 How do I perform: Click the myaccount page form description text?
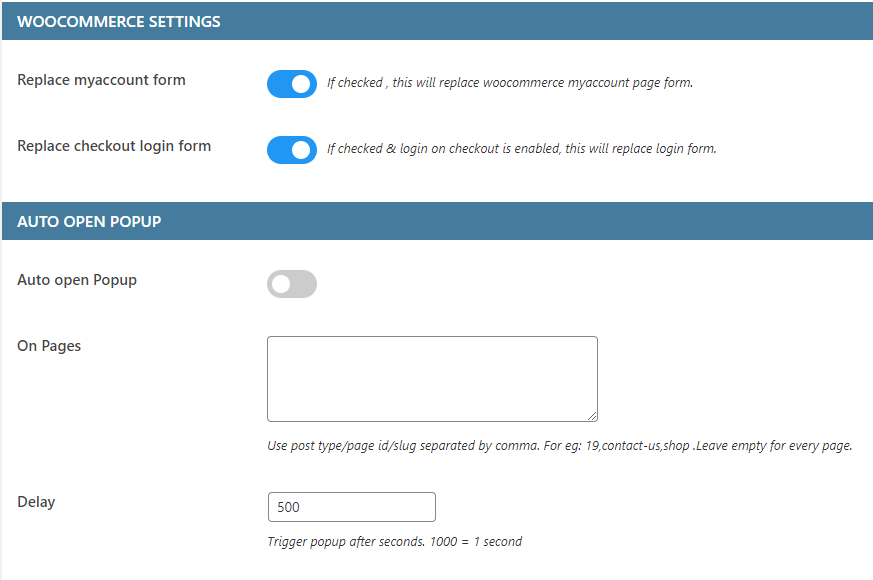[x=510, y=83]
